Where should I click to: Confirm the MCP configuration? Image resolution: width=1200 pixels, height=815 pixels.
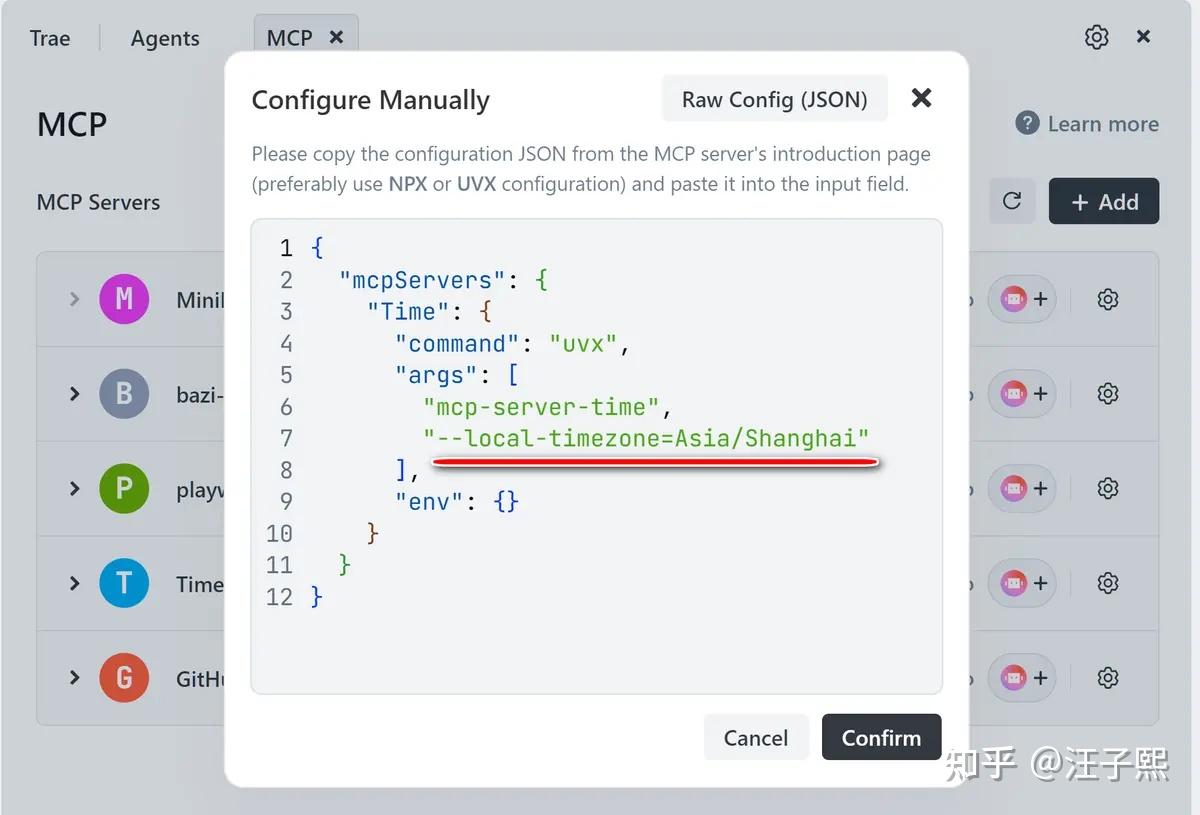[x=881, y=738]
